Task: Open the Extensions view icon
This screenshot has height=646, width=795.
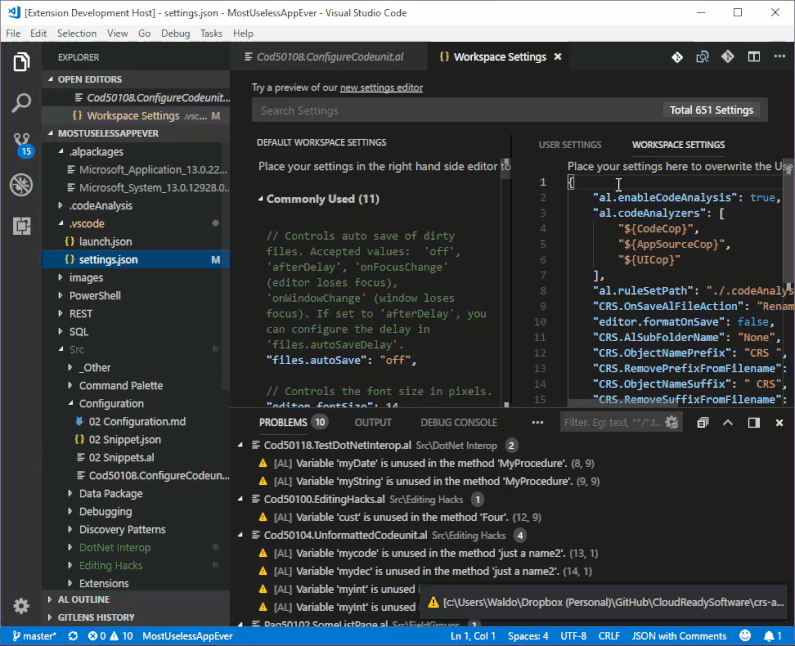Action: point(21,226)
